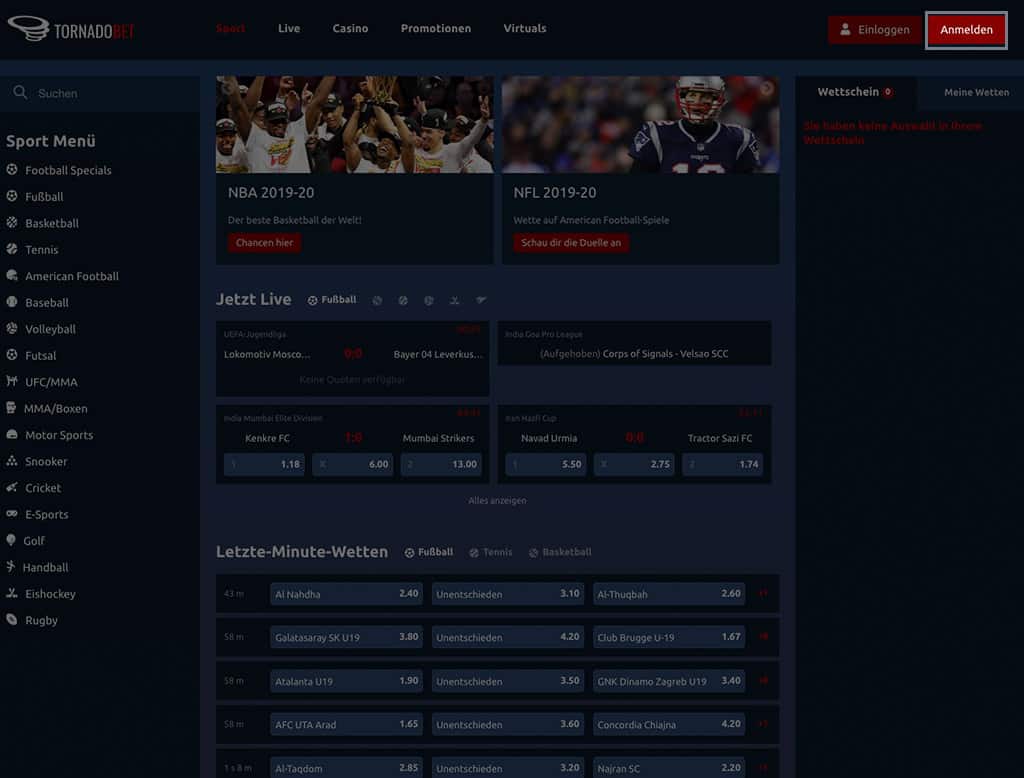Bet on Al-Thuqbah at 2.60
This screenshot has width=1024, height=778.
(669, 594)
